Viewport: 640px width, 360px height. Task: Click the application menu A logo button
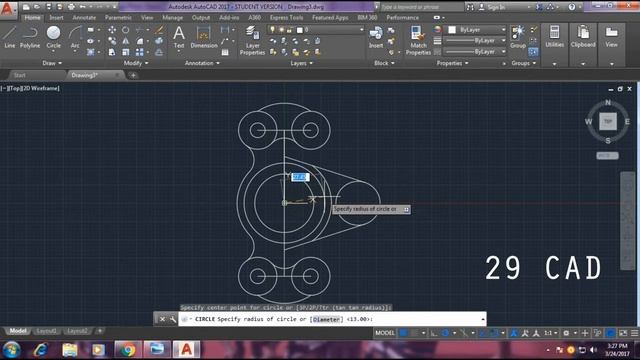(x=7, y=9)
